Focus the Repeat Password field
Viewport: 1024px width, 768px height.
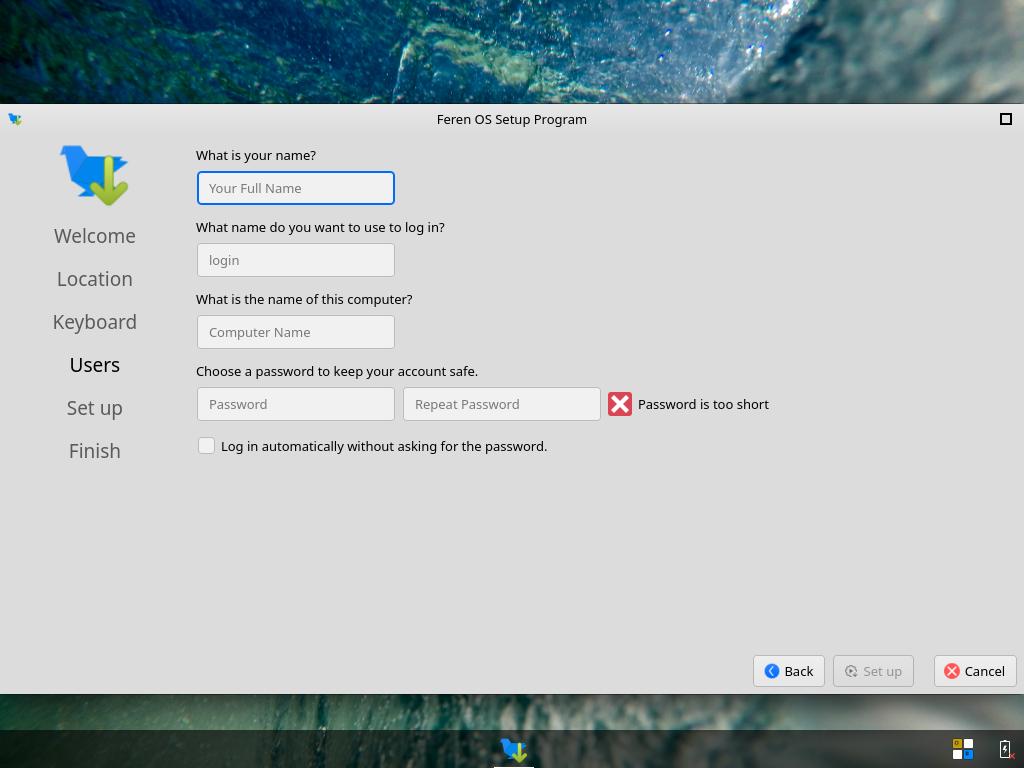click(x=502, y=404)
